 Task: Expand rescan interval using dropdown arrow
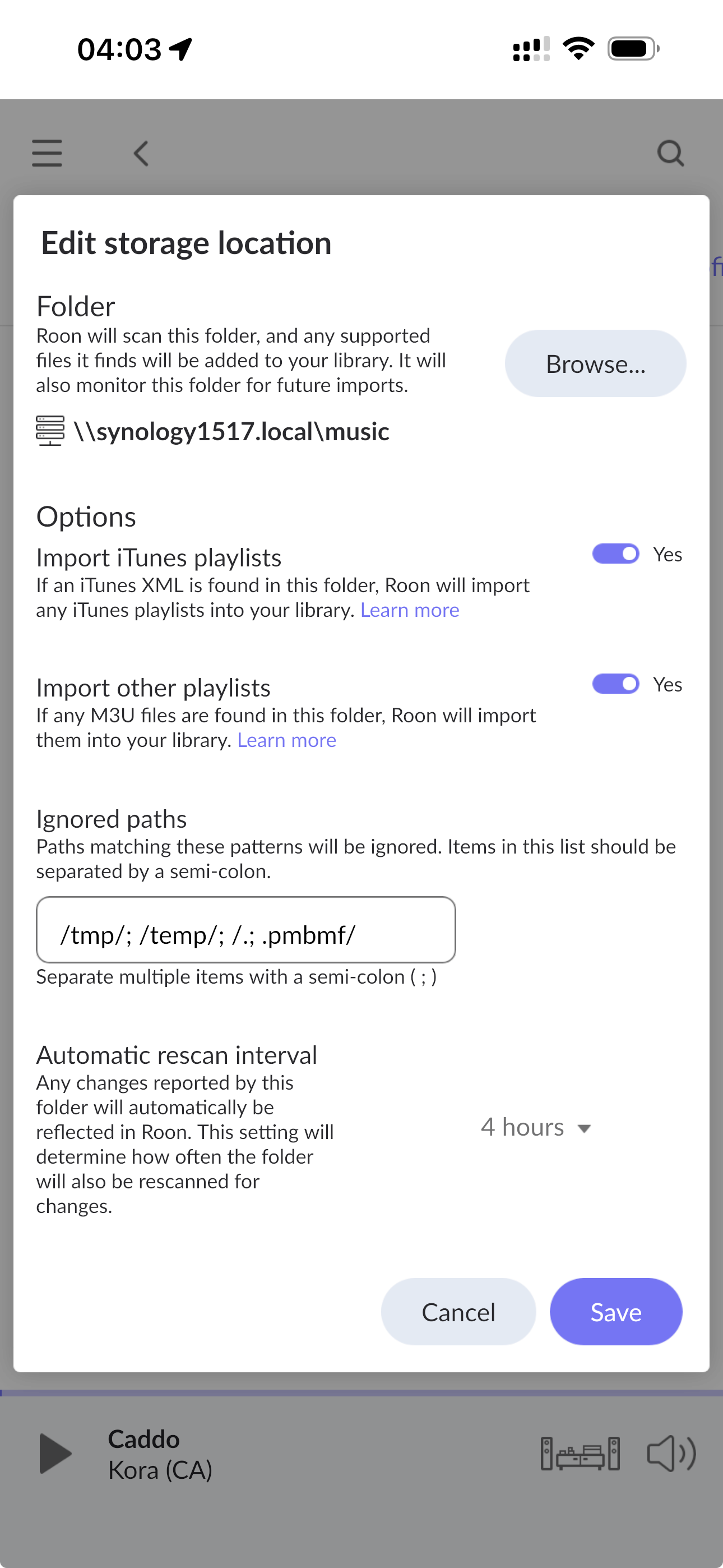point(584,1129)
